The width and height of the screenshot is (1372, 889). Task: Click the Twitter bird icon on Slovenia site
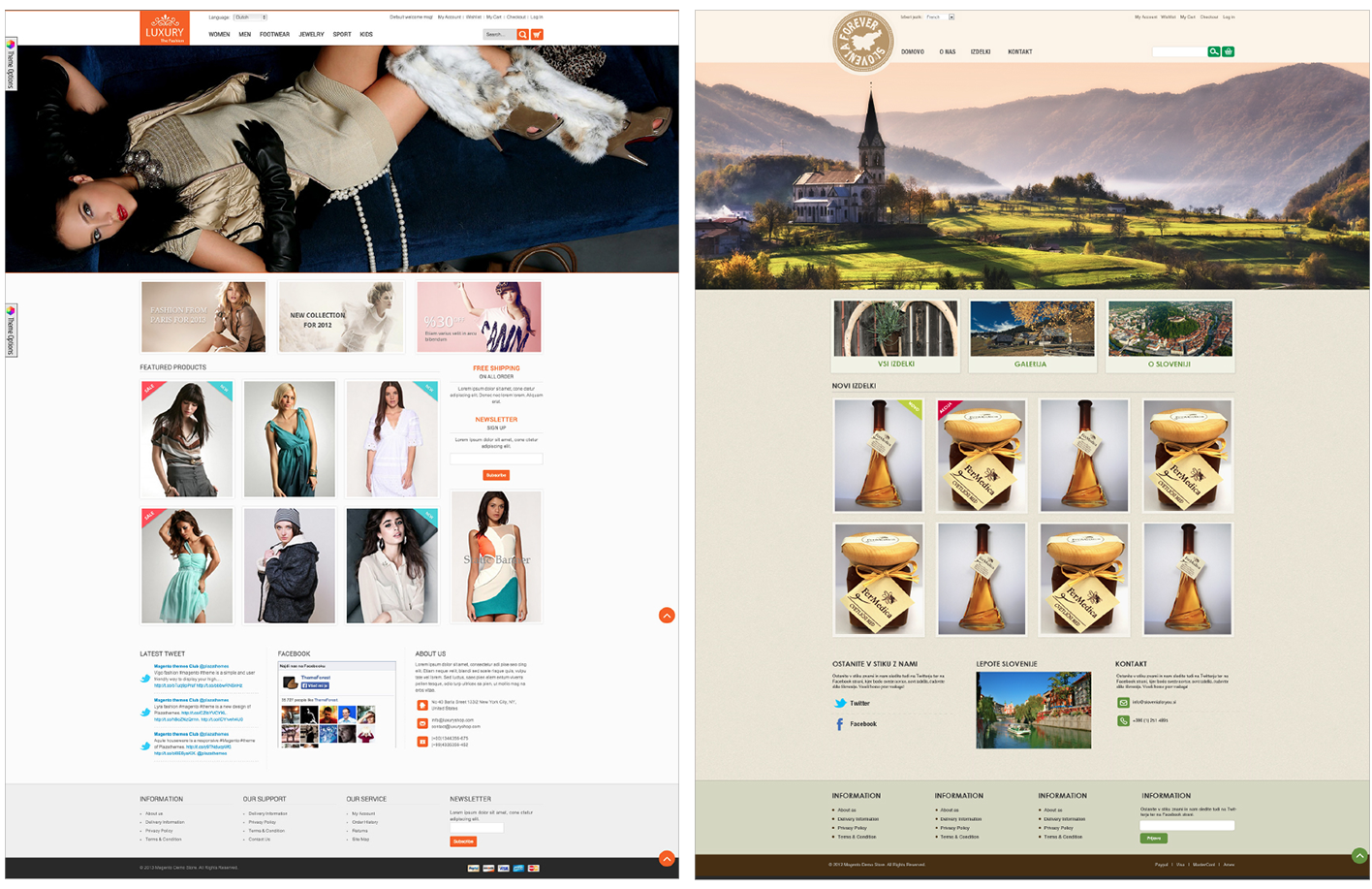pyautogui.click(x=840, y=704)
